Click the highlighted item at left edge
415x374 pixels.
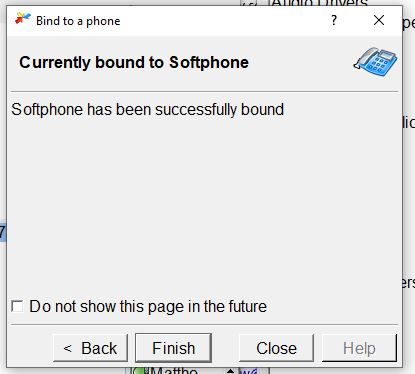(3, 231)
